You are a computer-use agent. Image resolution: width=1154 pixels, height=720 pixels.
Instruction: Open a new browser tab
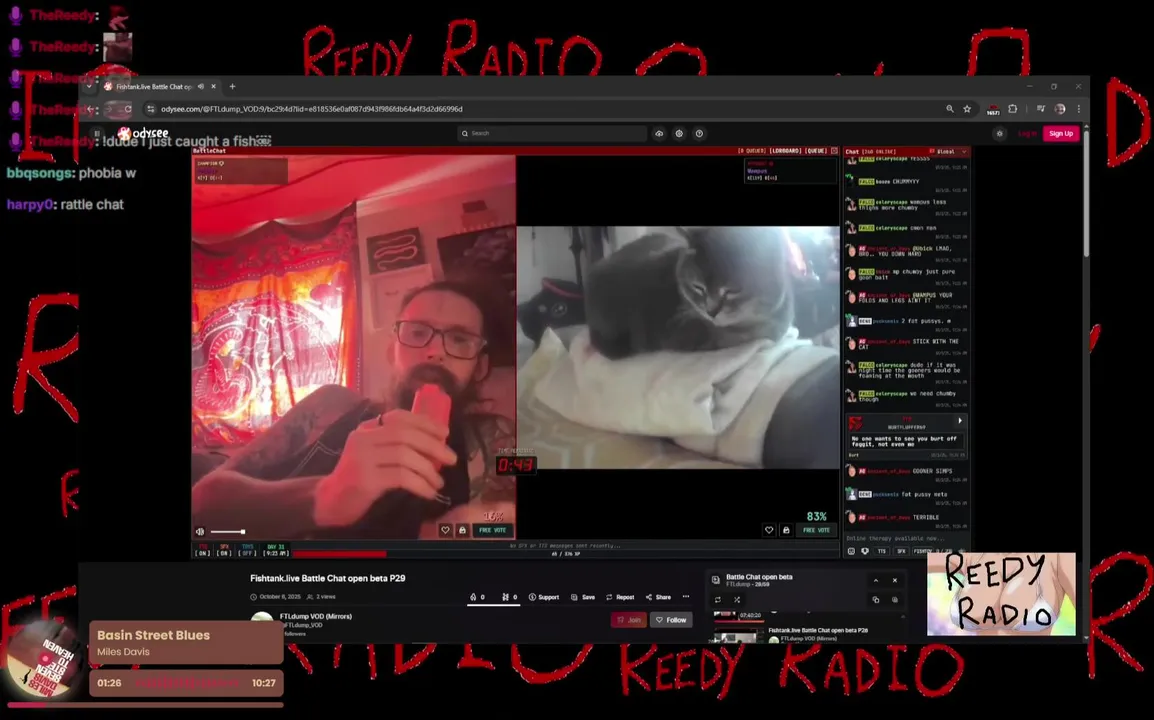pos(233,86)
